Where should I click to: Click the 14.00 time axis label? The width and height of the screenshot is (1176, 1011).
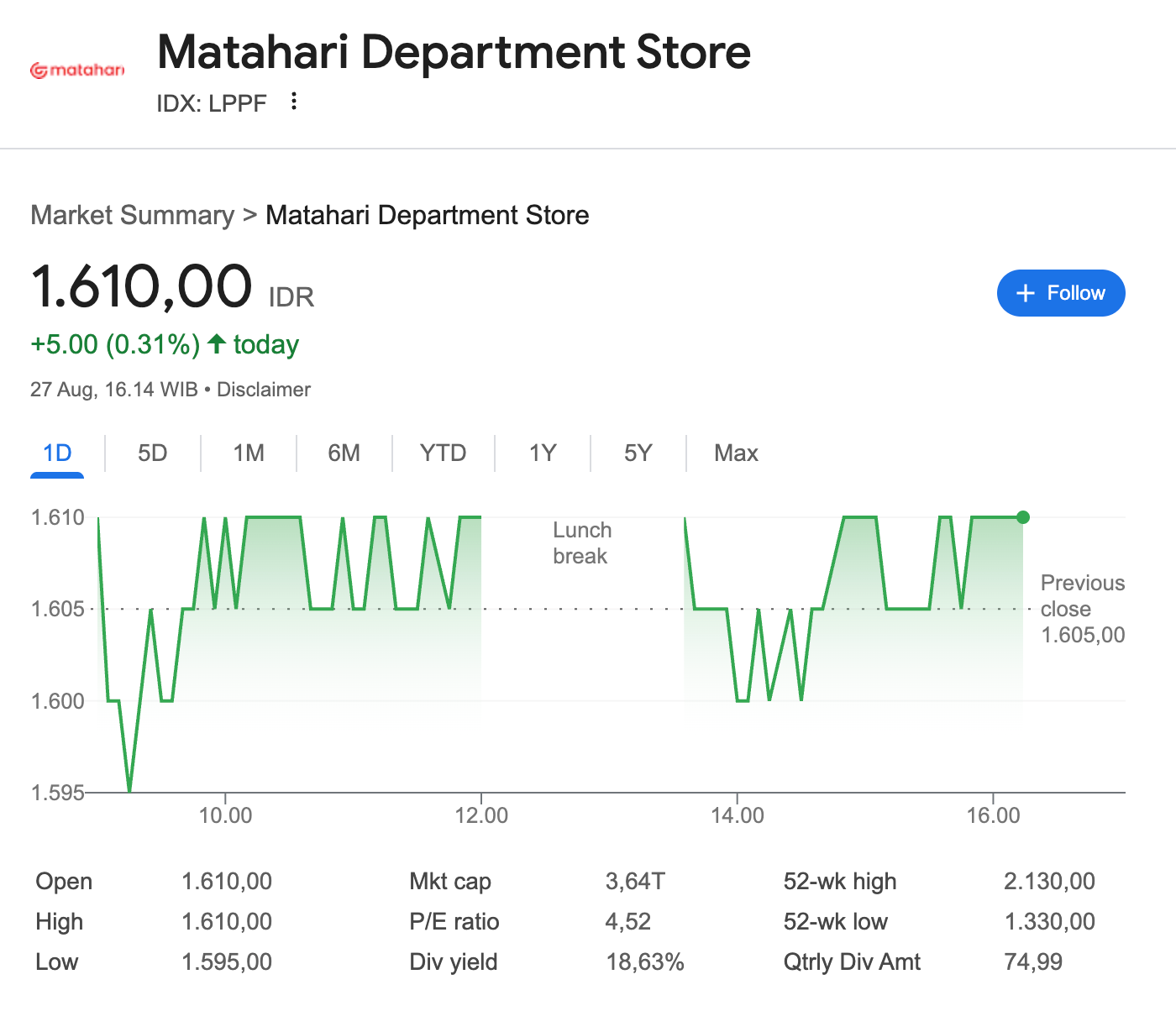738,815
